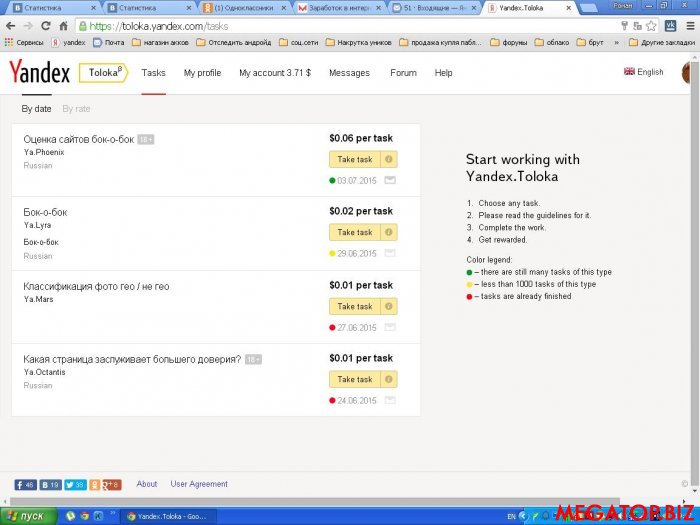Click the Toloka beta logo badge
Viewport: 700px width, 525px height.
tap(104, 73)
